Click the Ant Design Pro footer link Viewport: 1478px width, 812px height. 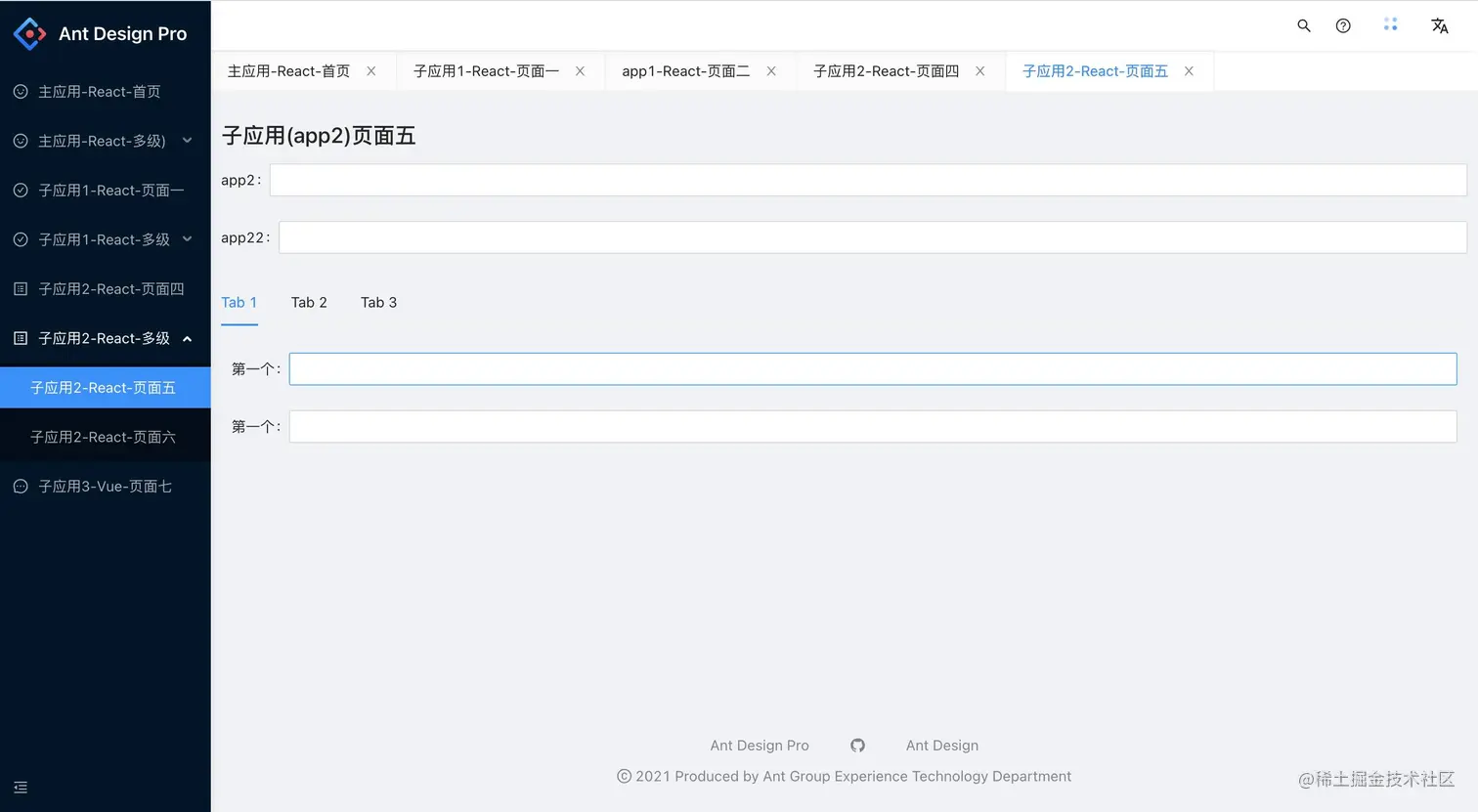[x=760, y=745]
